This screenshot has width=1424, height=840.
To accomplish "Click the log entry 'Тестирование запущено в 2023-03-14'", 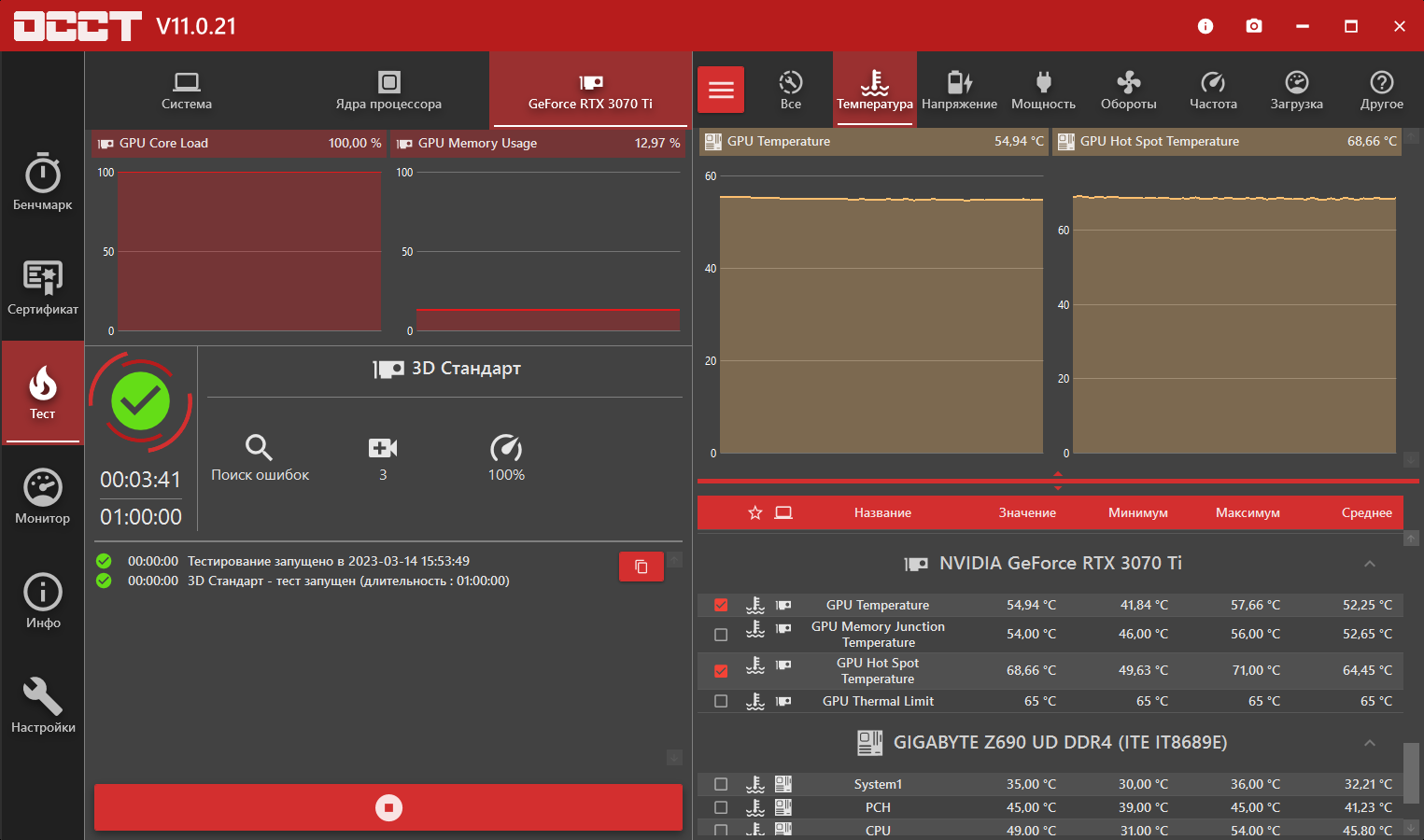I will click(x=329, y=561).
